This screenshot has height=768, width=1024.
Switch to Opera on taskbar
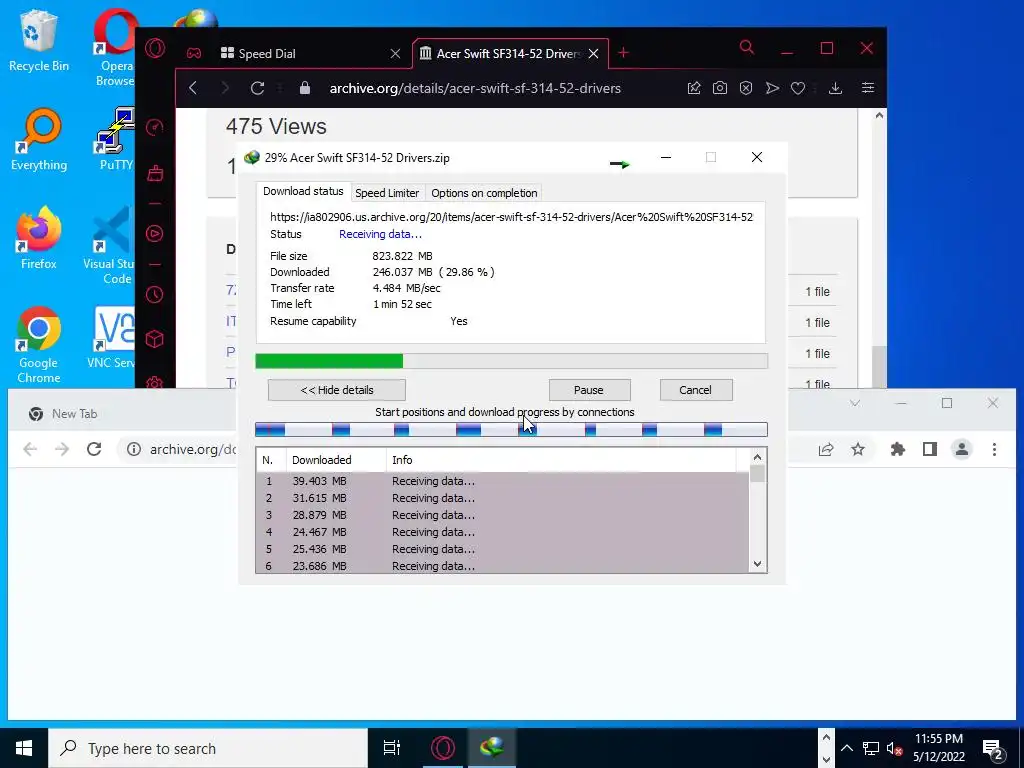point(443,748)
